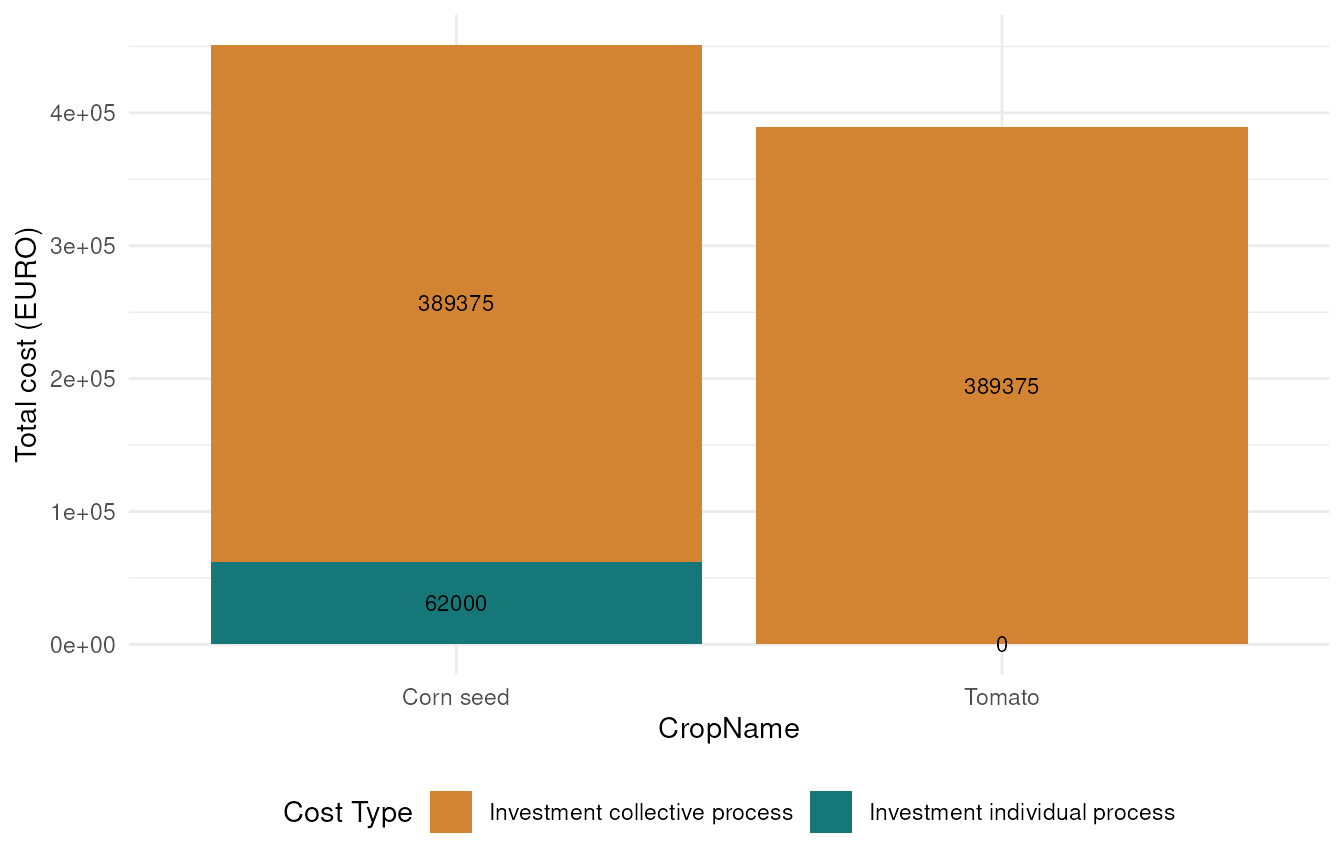The height and width of the screenshot is (864, 1344).
Task: Select the Corn seed axis label
Action: pyautogui.click(x=456, y=697)
